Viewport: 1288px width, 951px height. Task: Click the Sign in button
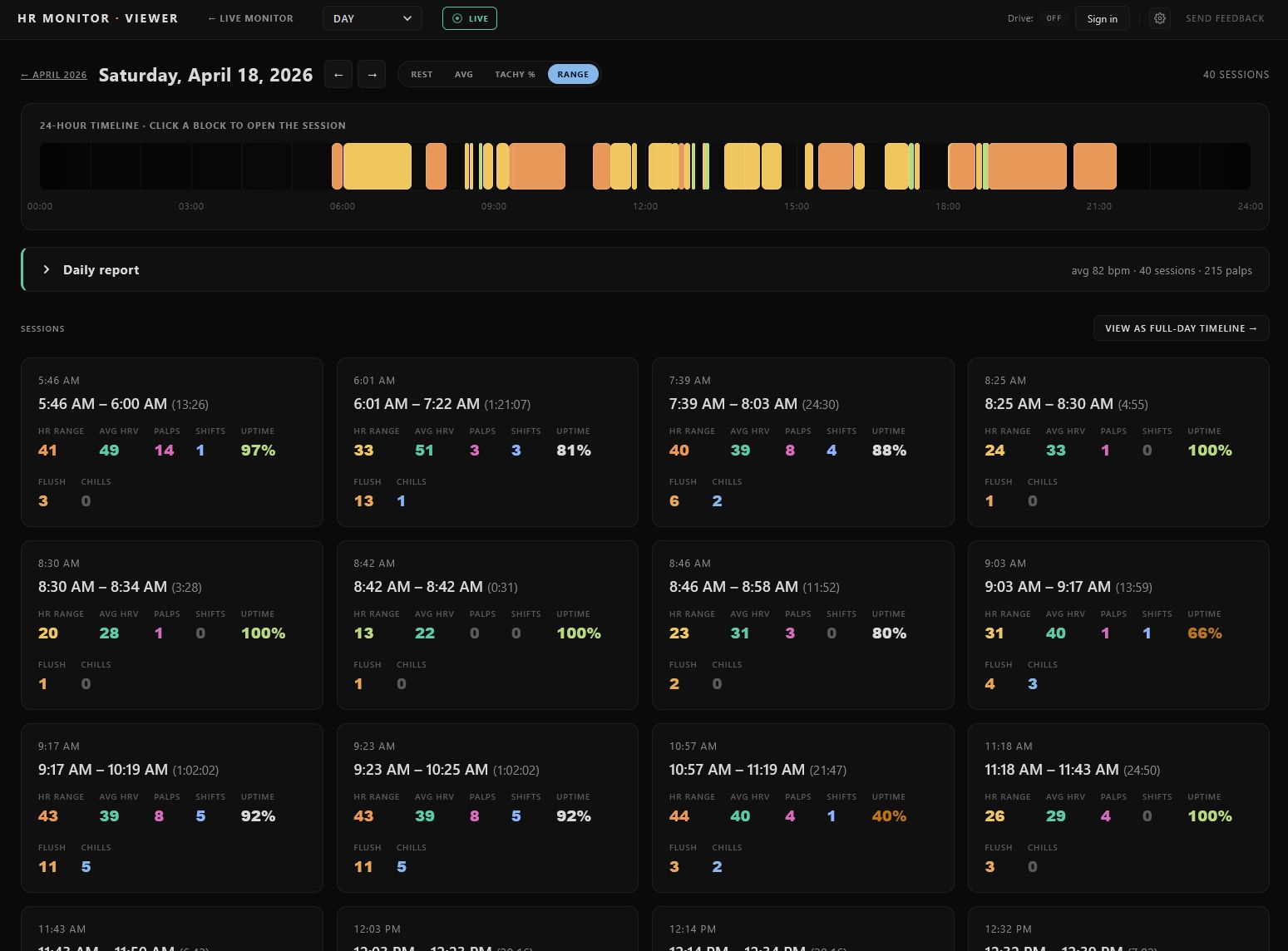(1102, 17)
